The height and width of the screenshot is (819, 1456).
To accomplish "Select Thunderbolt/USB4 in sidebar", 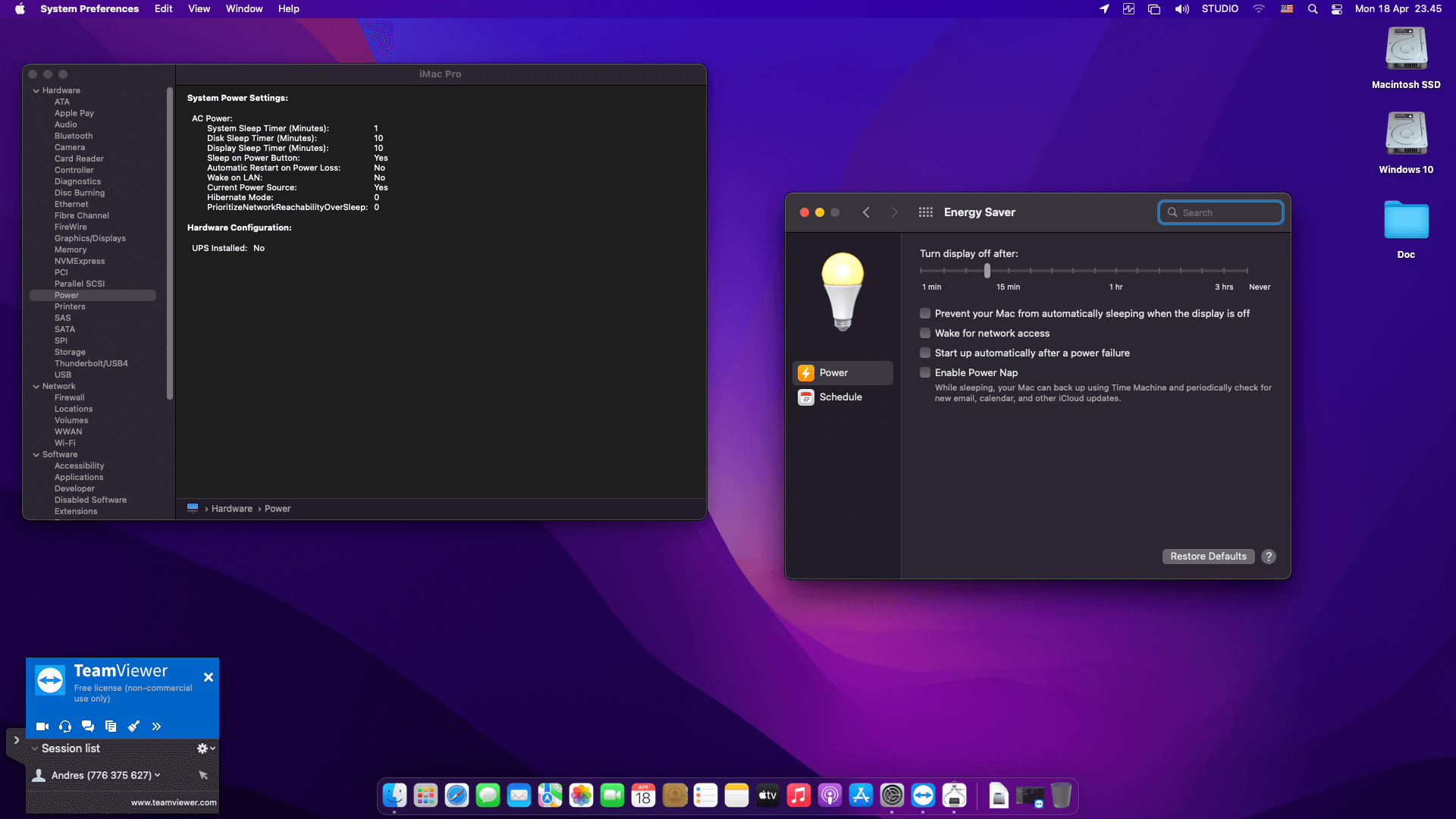I will pos(91,364).
